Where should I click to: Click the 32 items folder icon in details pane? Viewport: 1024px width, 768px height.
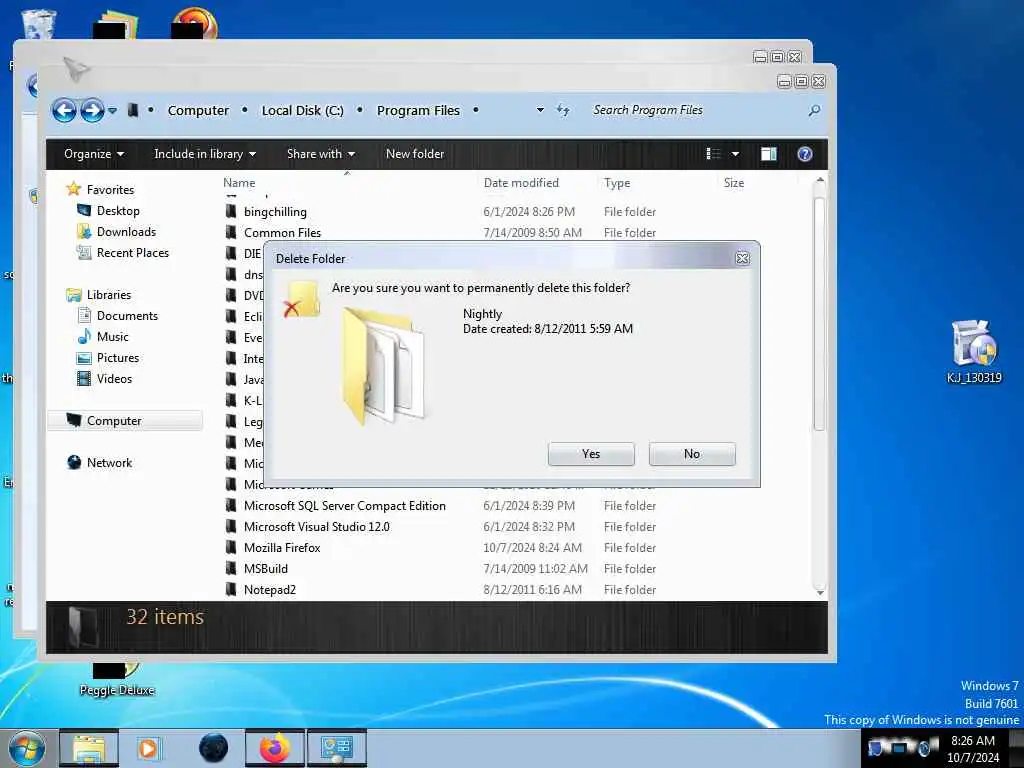(x=82, y=627)
